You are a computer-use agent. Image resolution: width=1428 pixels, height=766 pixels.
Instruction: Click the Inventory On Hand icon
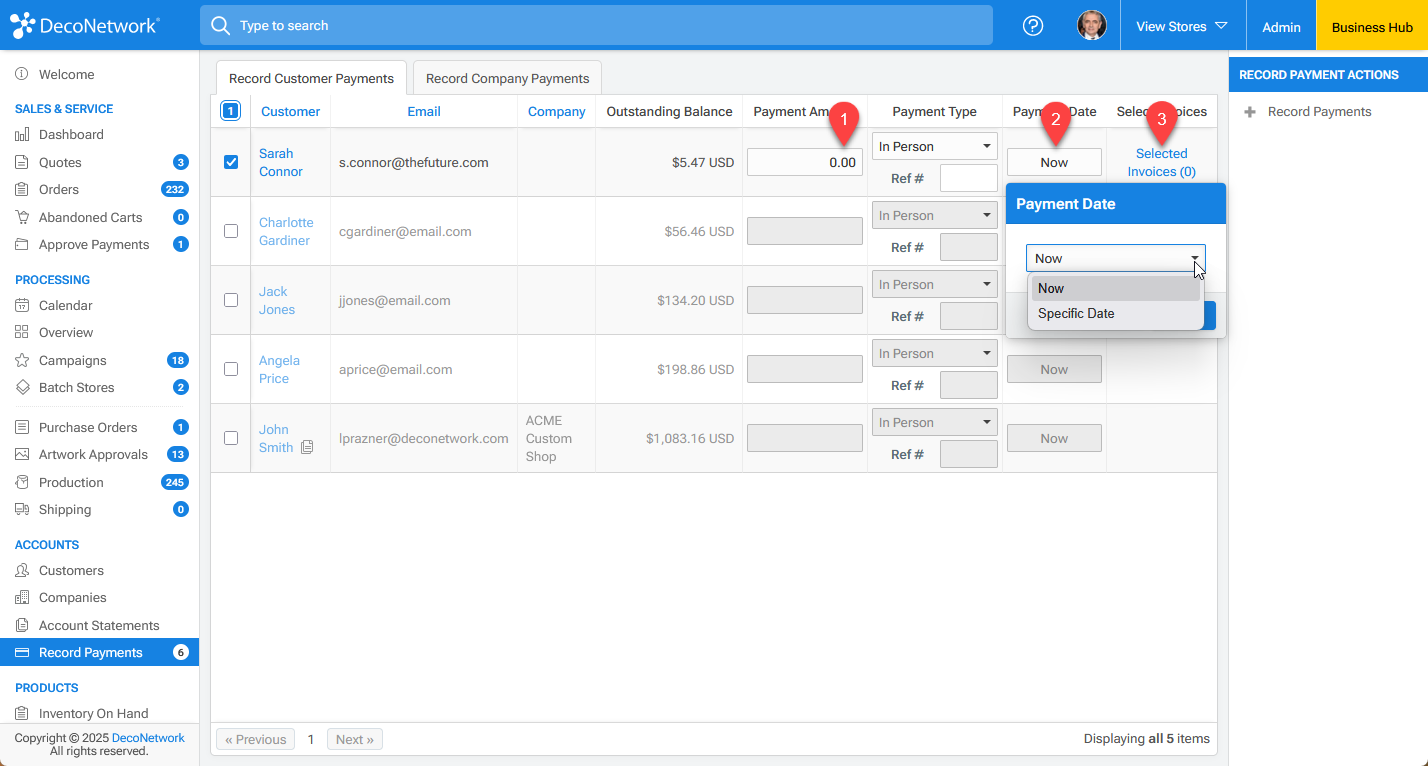(x=22, y=713)
